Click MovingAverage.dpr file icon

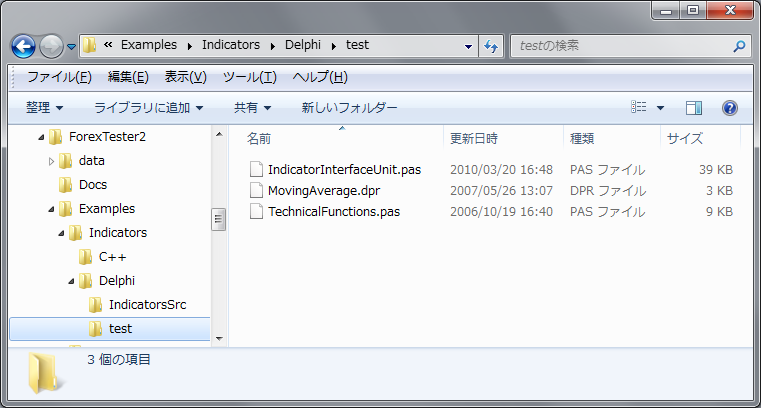click(256, 190)
